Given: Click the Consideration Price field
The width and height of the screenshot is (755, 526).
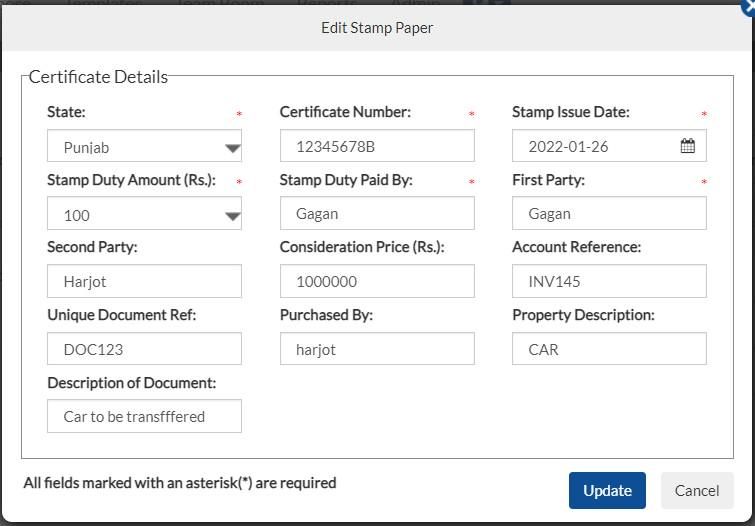Looking at the screenshot, I should click(377, 281).
